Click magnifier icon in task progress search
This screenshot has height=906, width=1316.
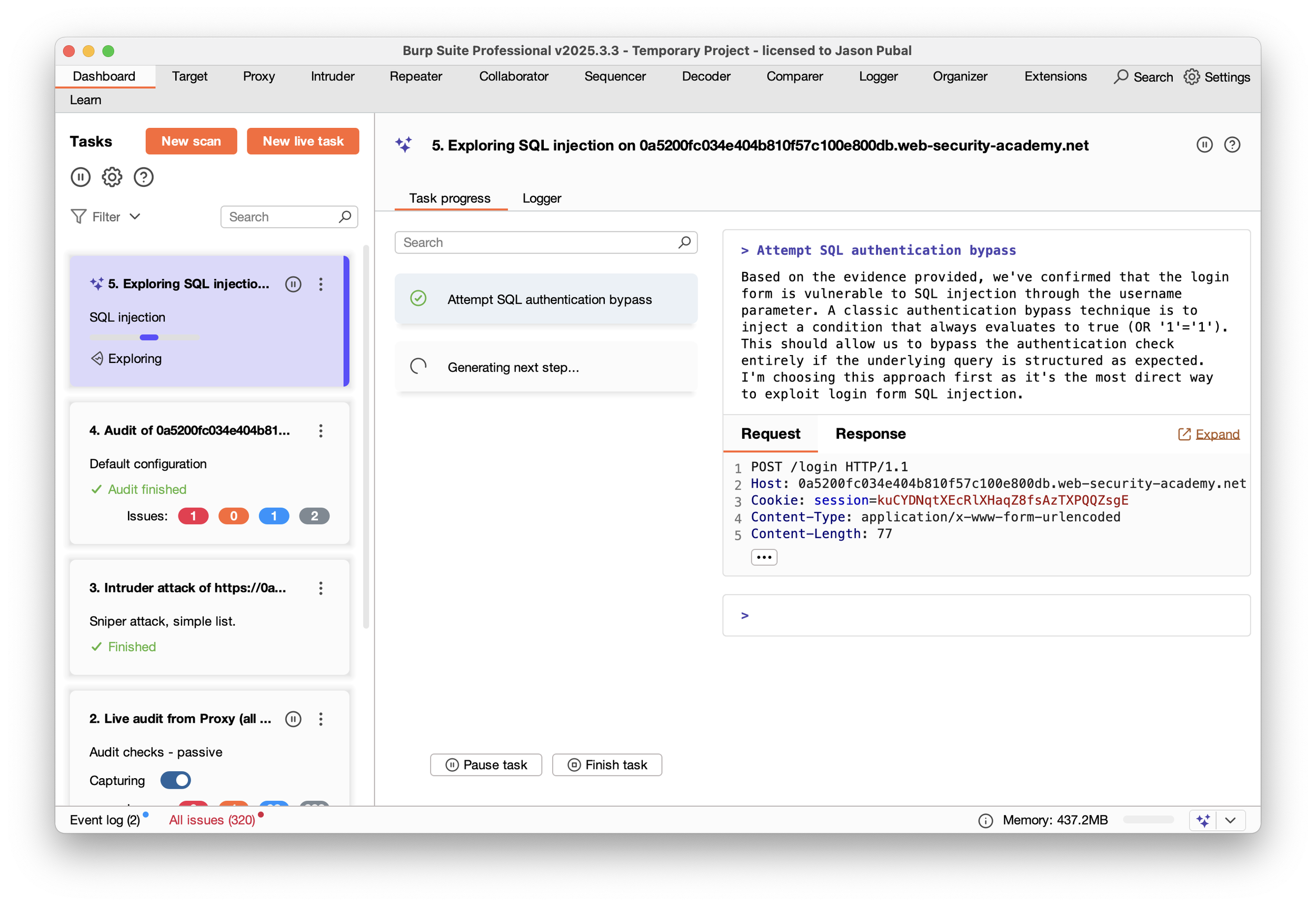point(684,243)
